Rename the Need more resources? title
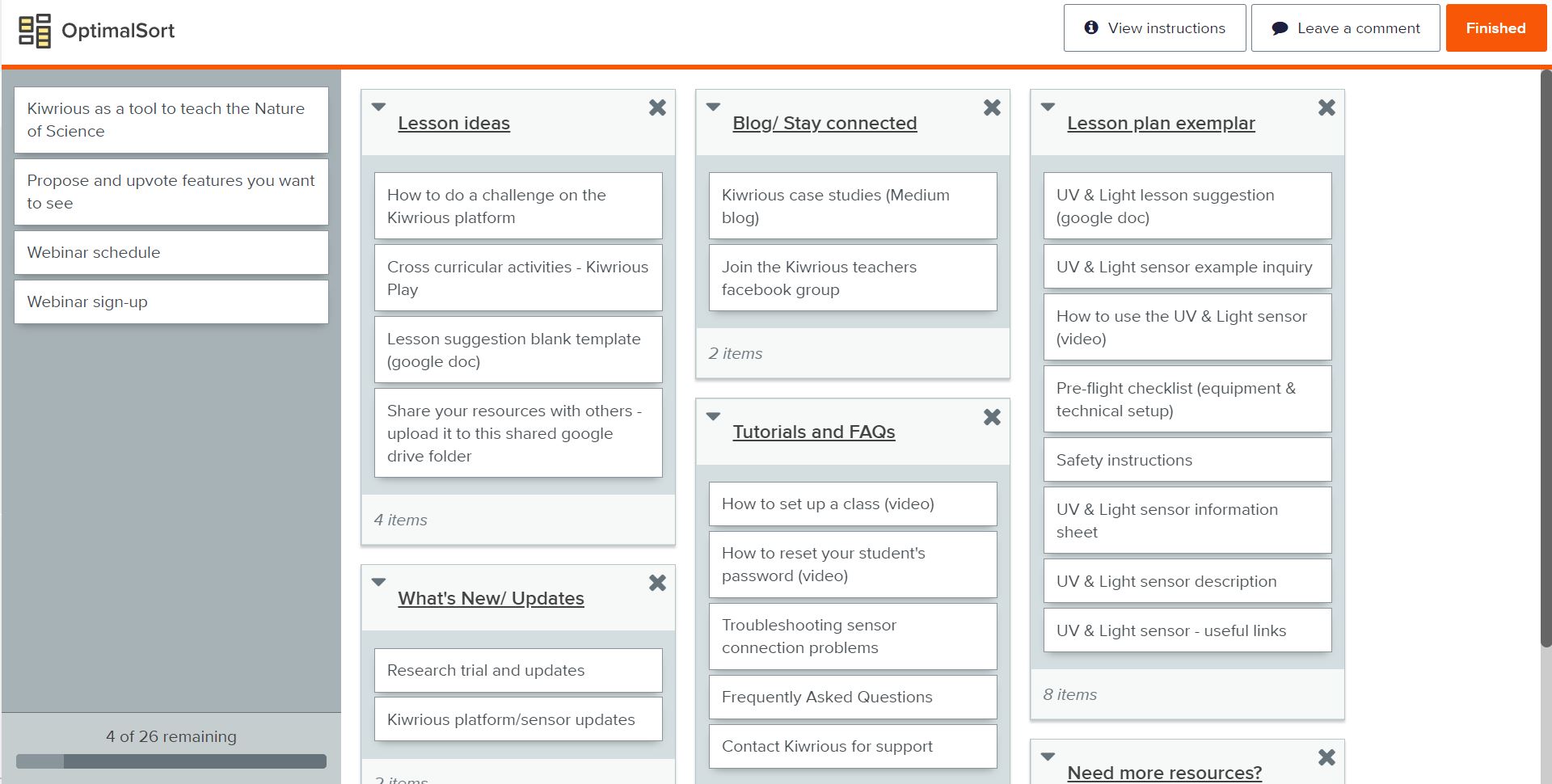The height and width of the screenshot is (784, 1552). (1164, 773)
